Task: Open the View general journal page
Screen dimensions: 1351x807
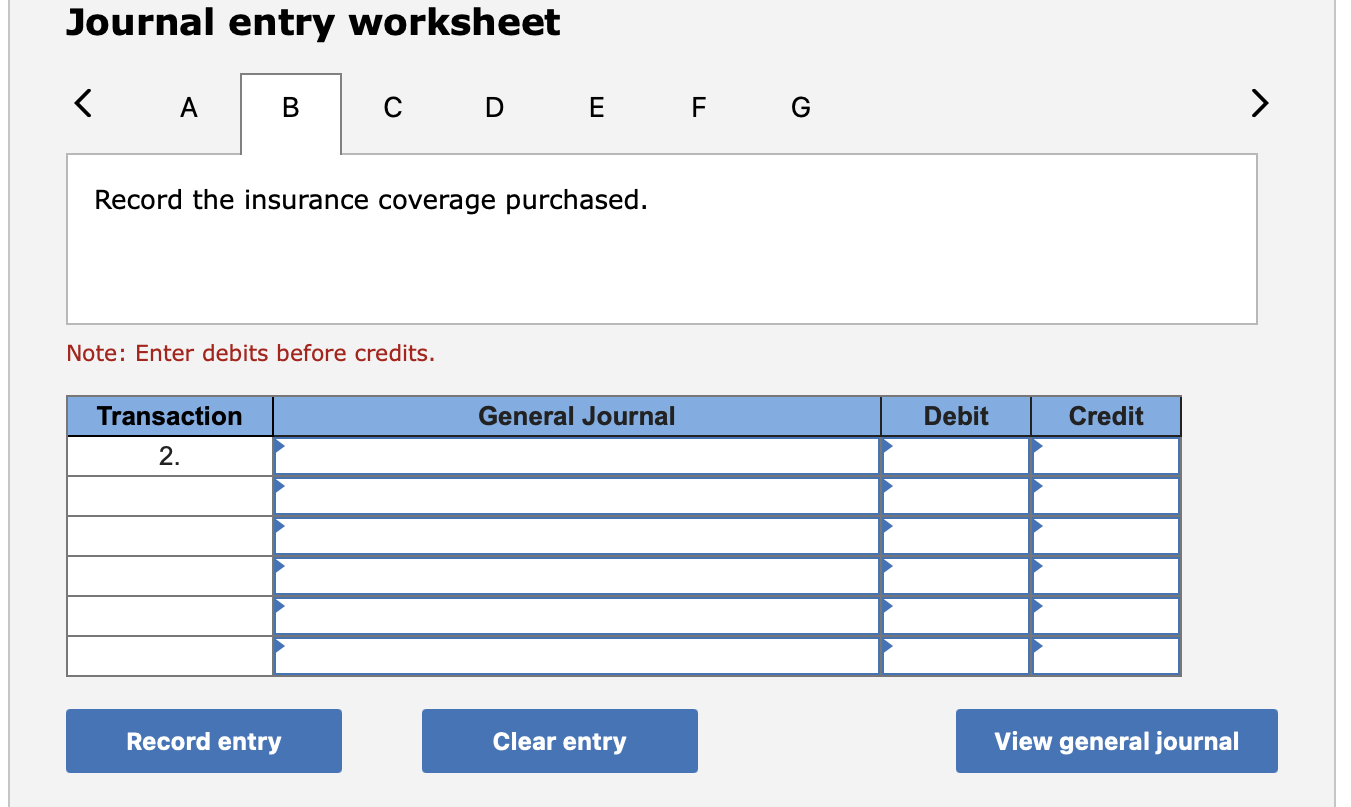Action: coord(1115,741)
